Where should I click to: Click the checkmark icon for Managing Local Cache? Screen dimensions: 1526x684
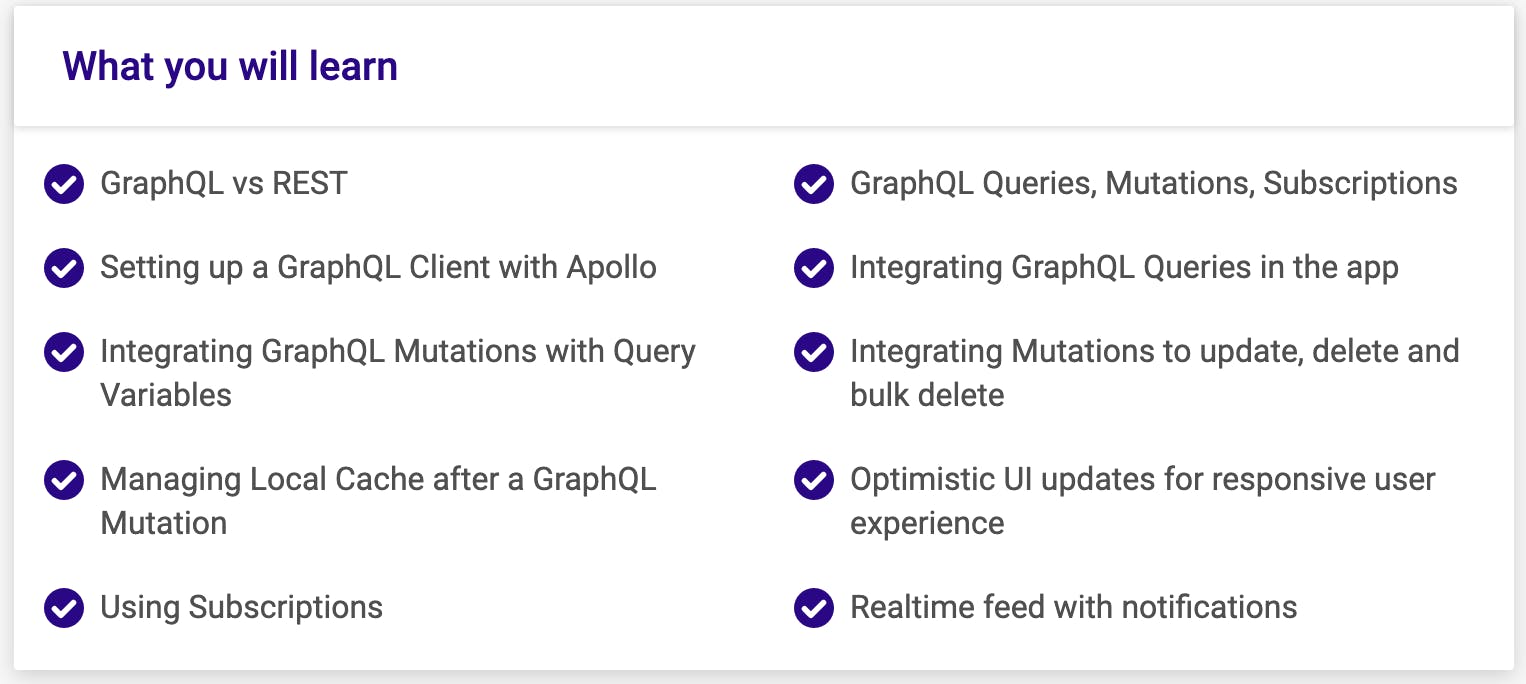64,480
